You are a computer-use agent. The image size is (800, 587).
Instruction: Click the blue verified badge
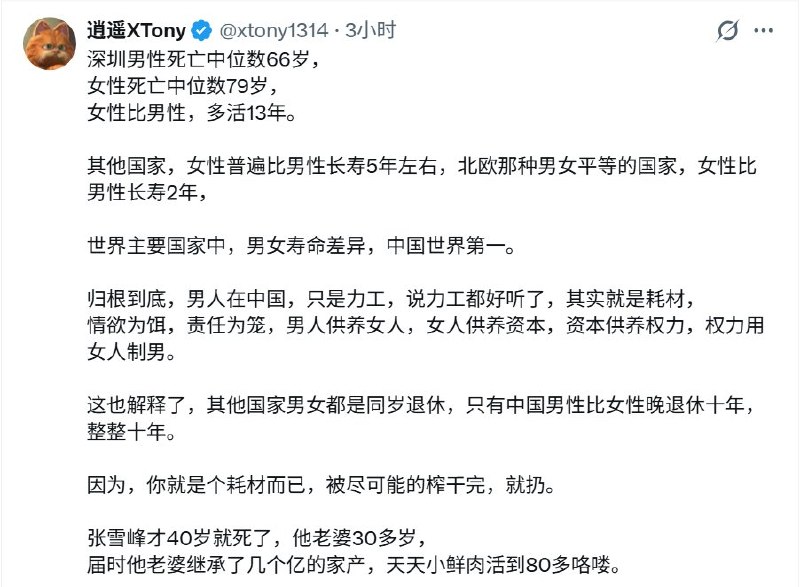pyautogui.click(x=200, y=30)
